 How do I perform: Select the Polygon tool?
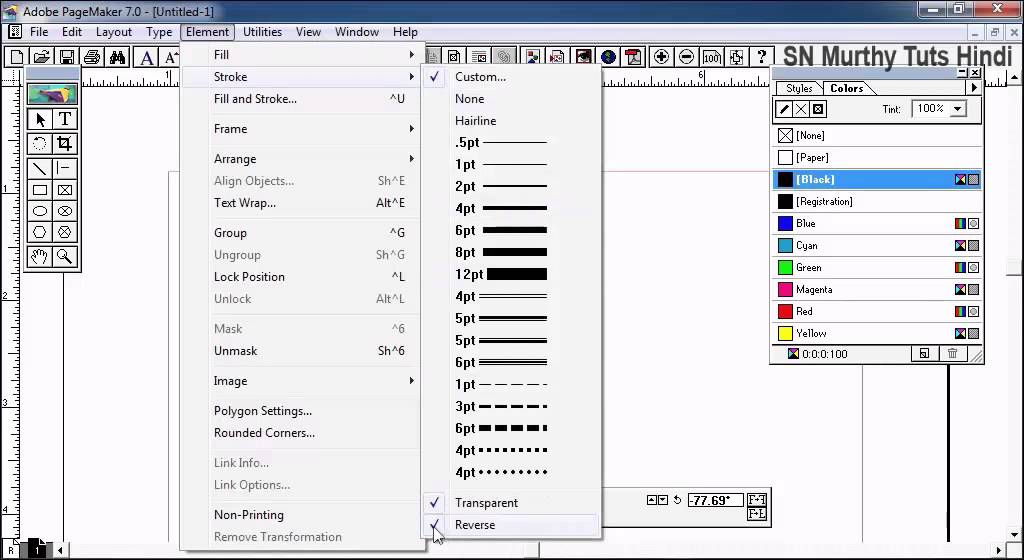click(x=40, y=232)
